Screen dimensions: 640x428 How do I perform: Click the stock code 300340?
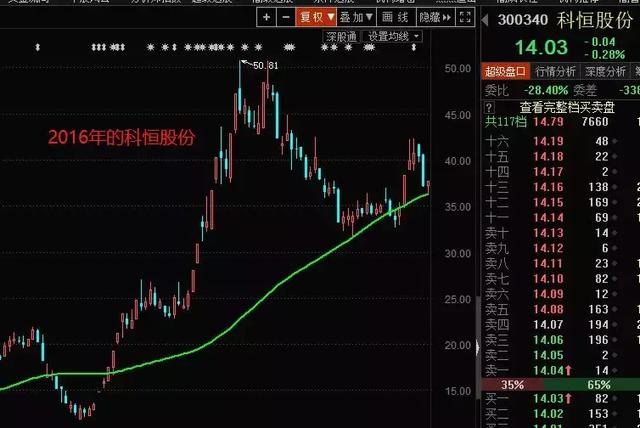click(522, 20)
